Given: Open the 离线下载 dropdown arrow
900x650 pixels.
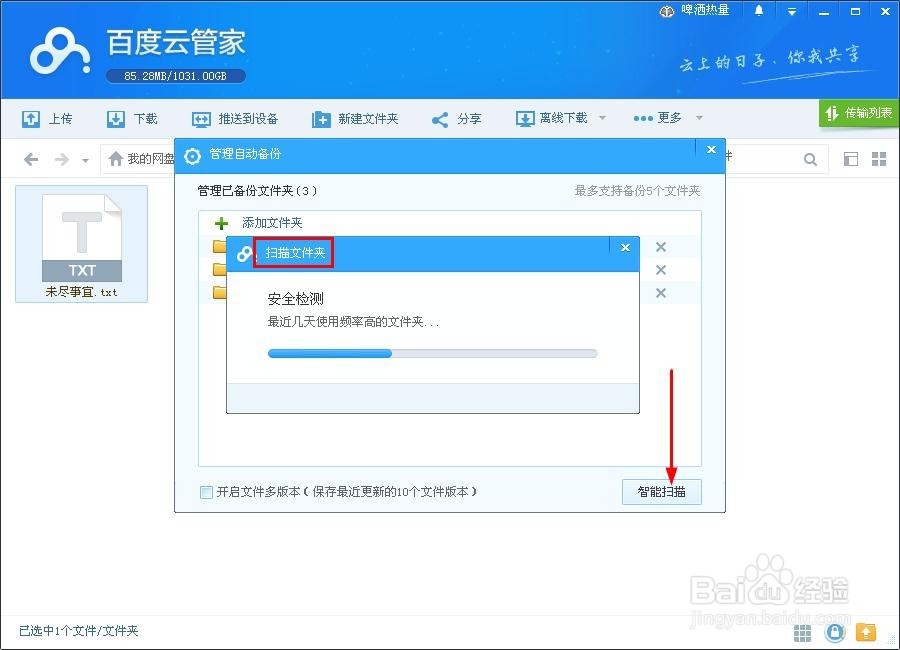Looking at the screenshot, I should tap(601, 118).
